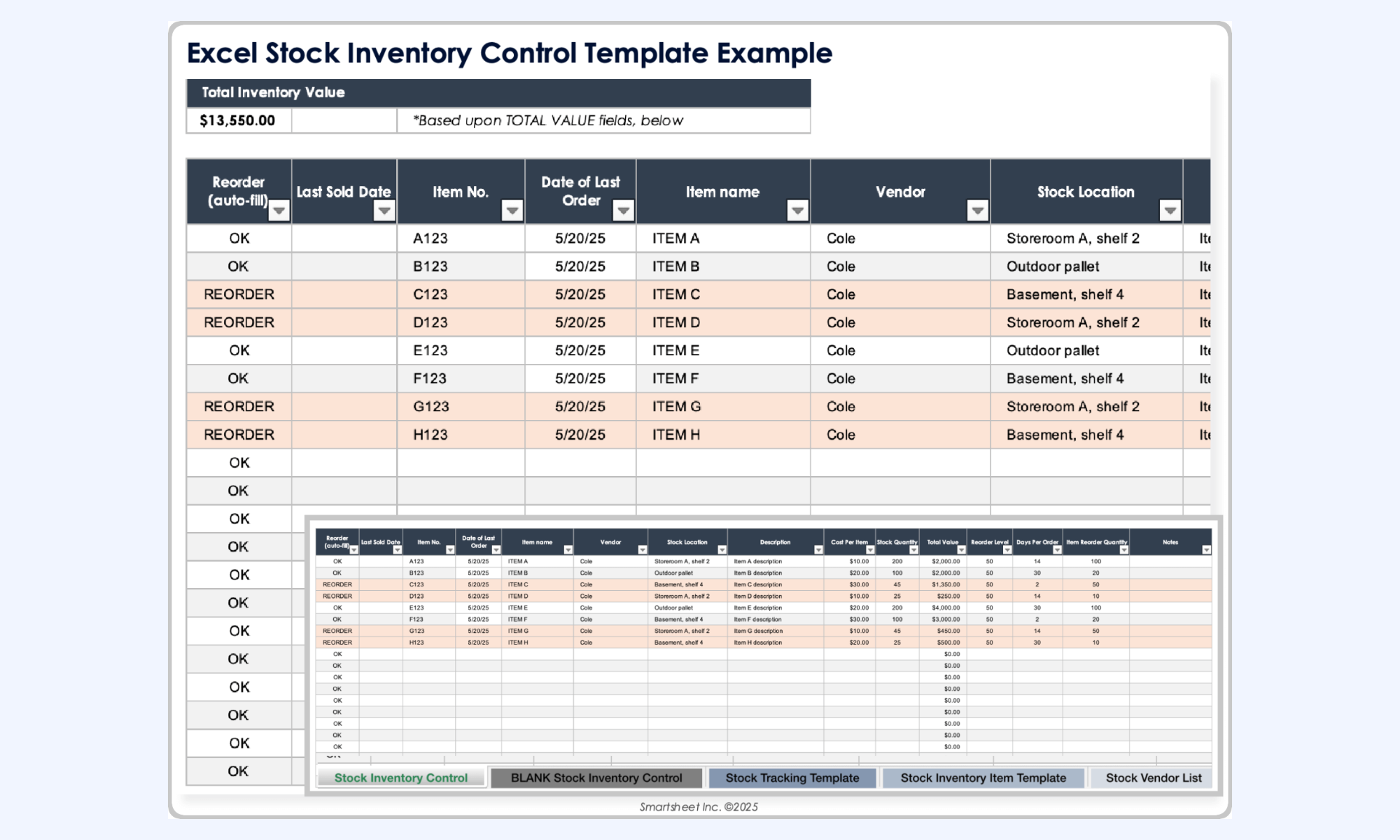Image resolution: width=1400 pixels, height=840 pixels.
Task: Click the ITEM E name cell
Action: [x=723, y=350]
